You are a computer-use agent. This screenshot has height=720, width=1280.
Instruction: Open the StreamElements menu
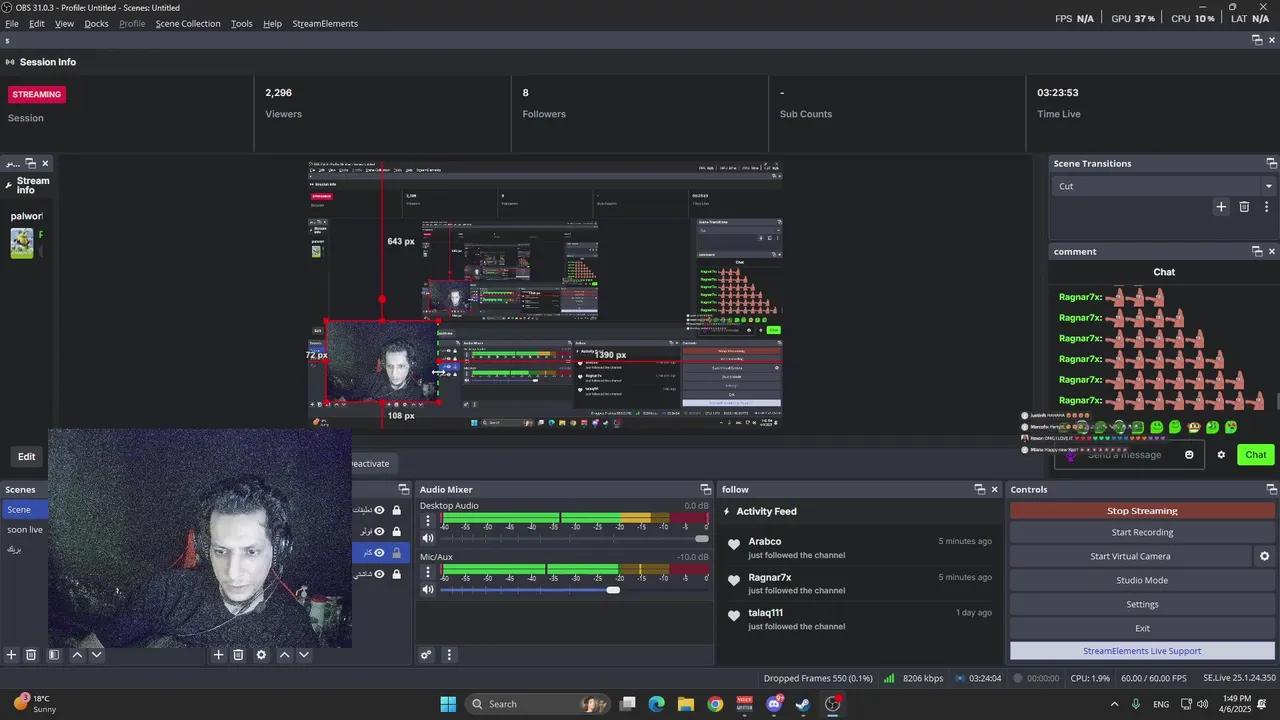[325, 23]
